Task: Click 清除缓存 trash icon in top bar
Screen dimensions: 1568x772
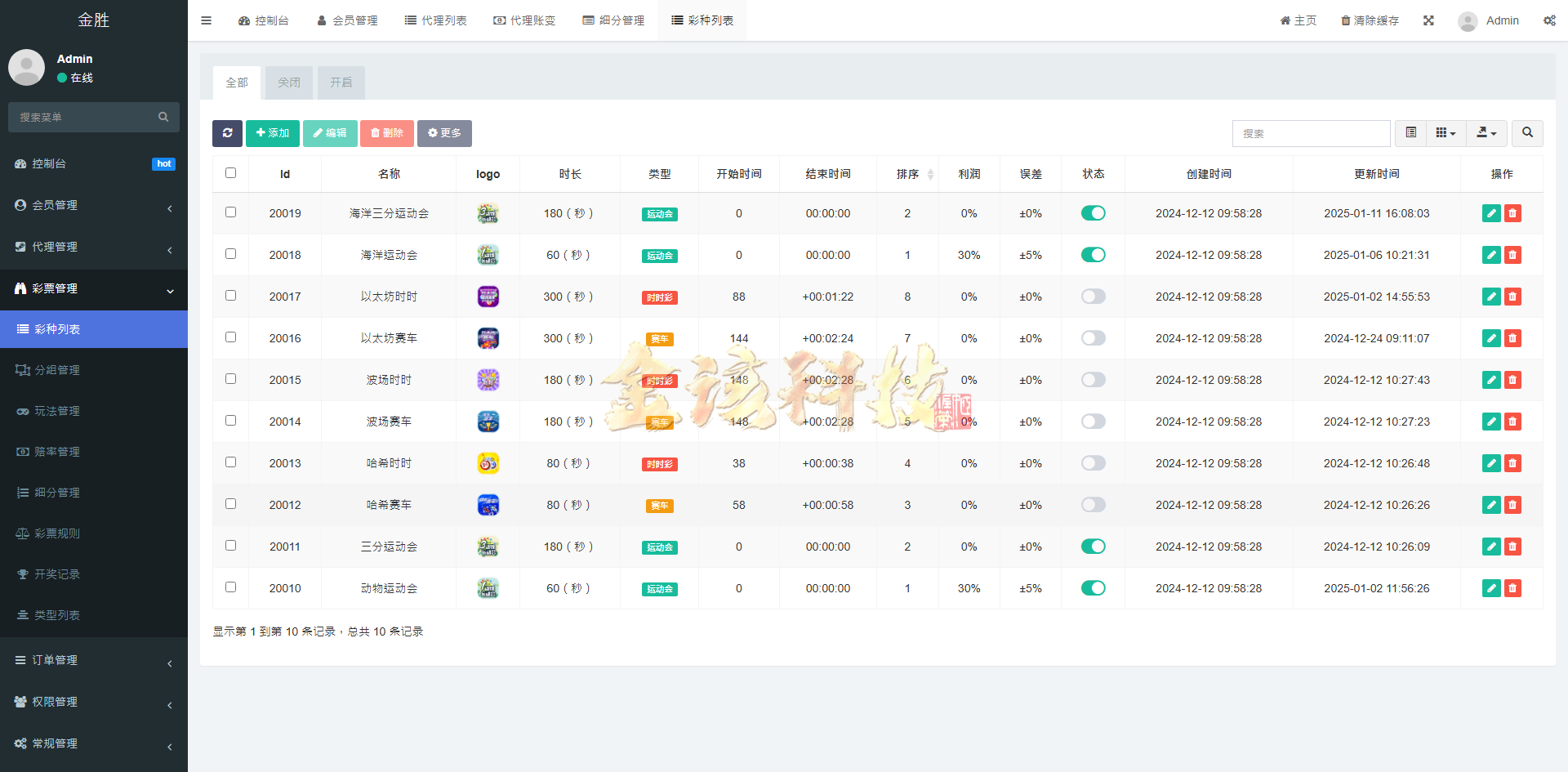Action: 1346,20
